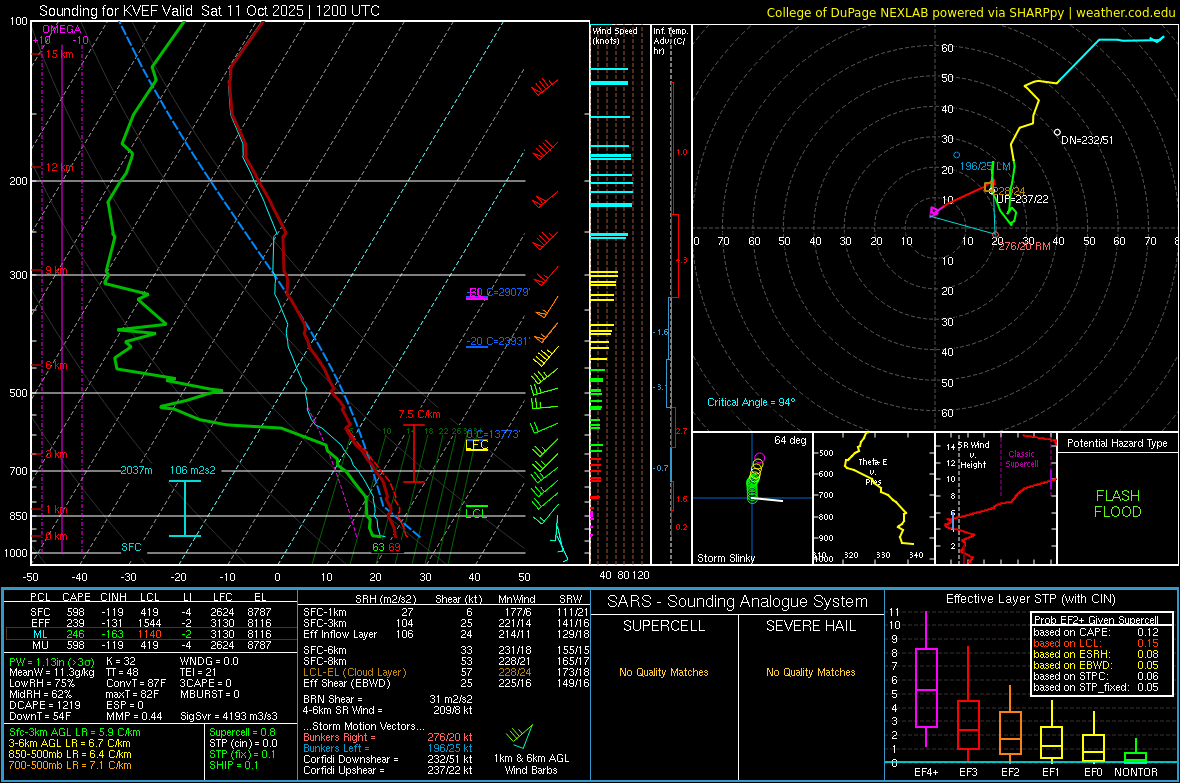The image size is (1180, 783).
Task: Click the 'EL C=29079' level marker
Action: point(499,292)
